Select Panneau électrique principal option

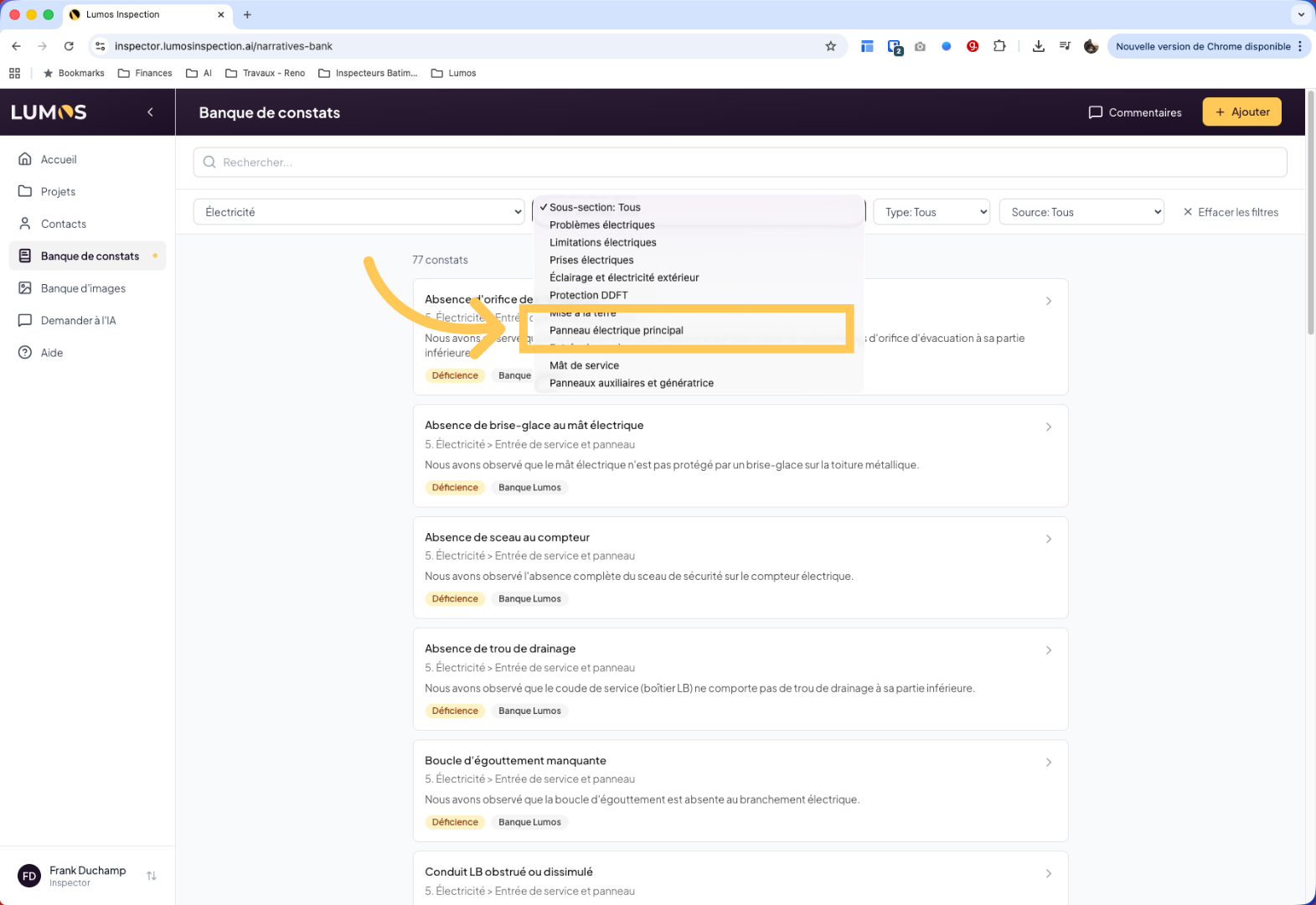point(617,330)
